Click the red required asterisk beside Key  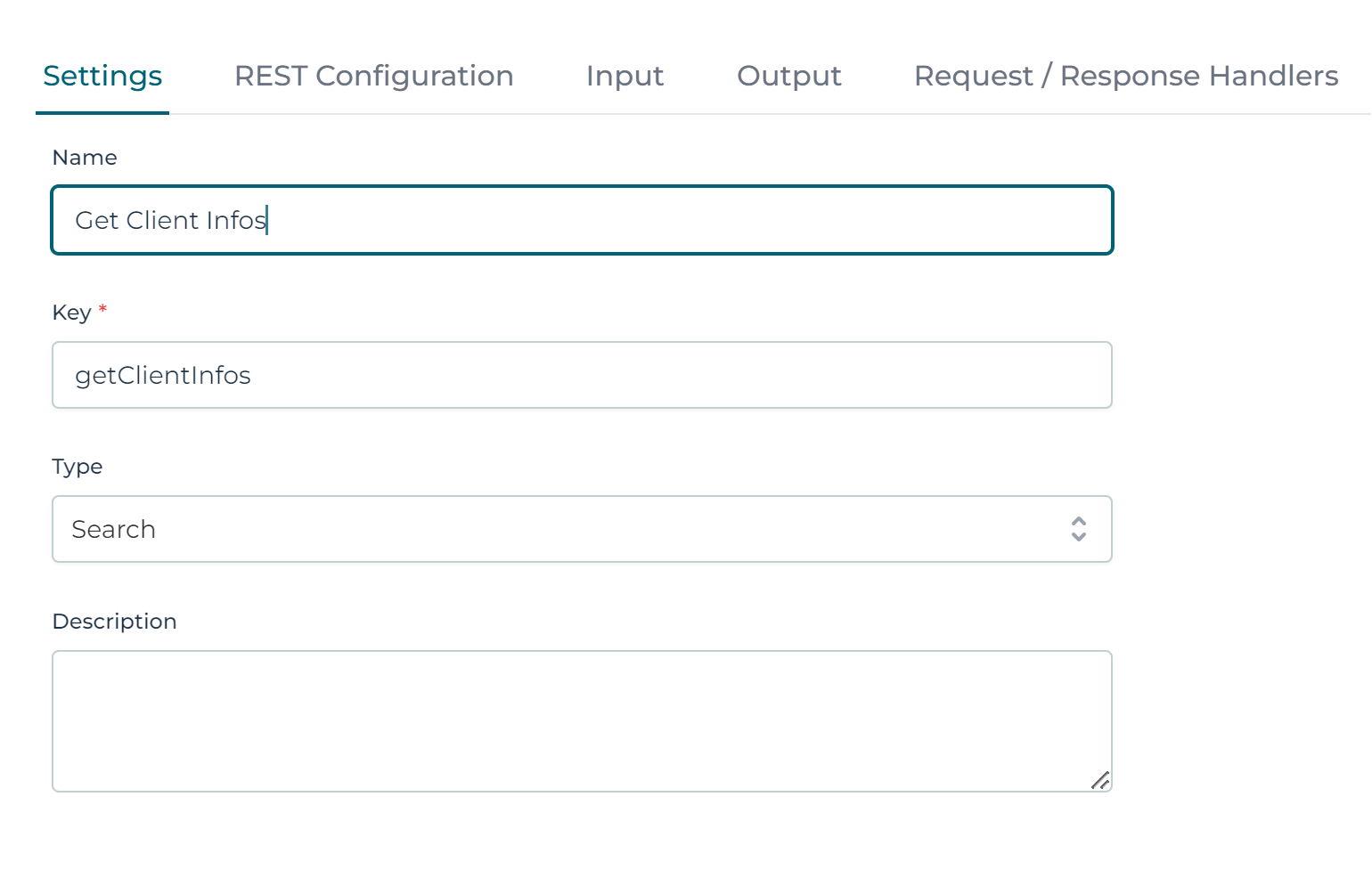click(102, 309)
